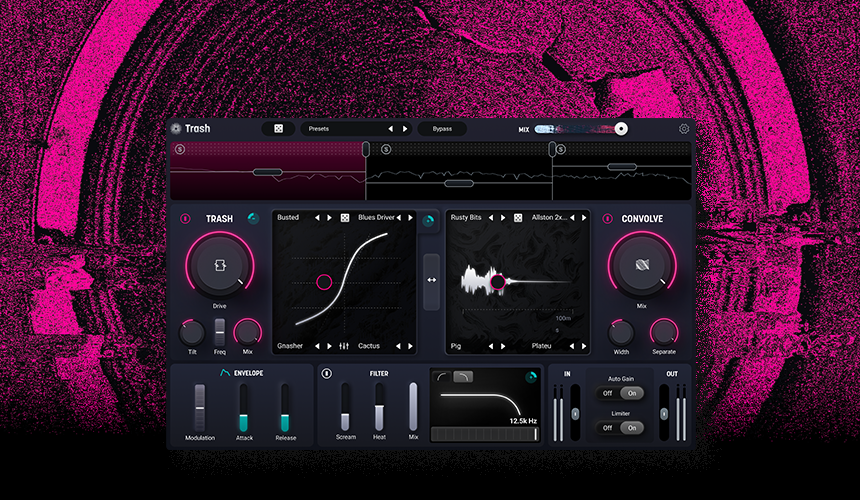Image resolution: width=860 pixels, height=500 pixels.
Task: Click the convolve XY pad pink node
Action: [x=497, y=282]
